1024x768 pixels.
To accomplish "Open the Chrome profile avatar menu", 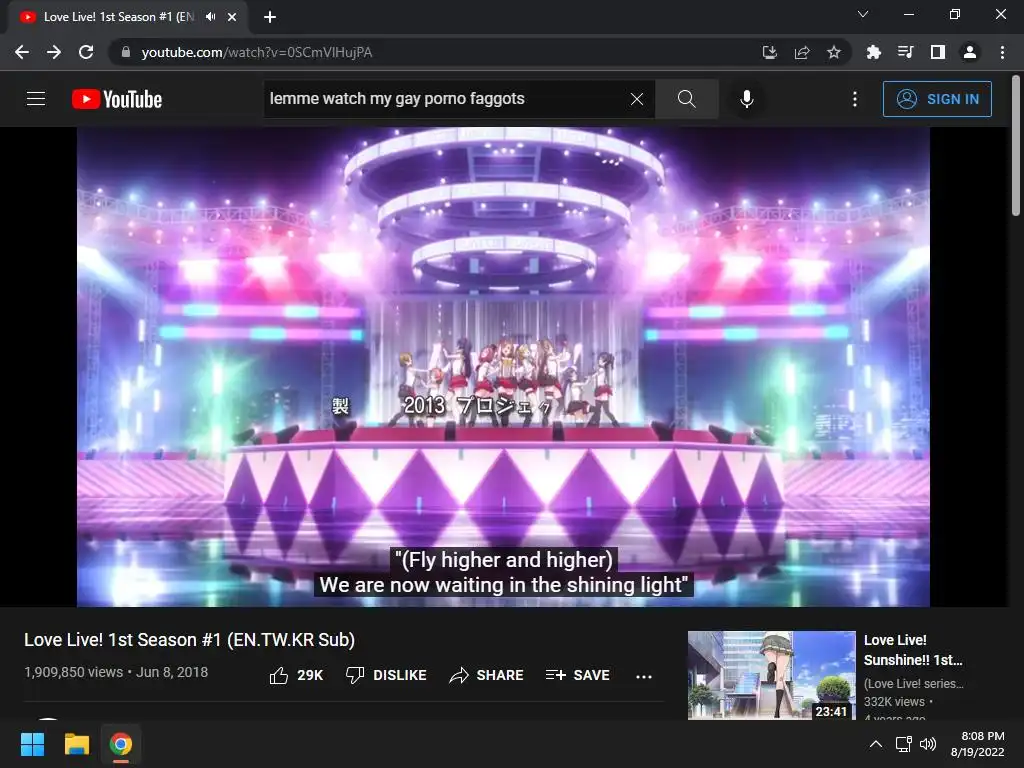I will point(970,52).
